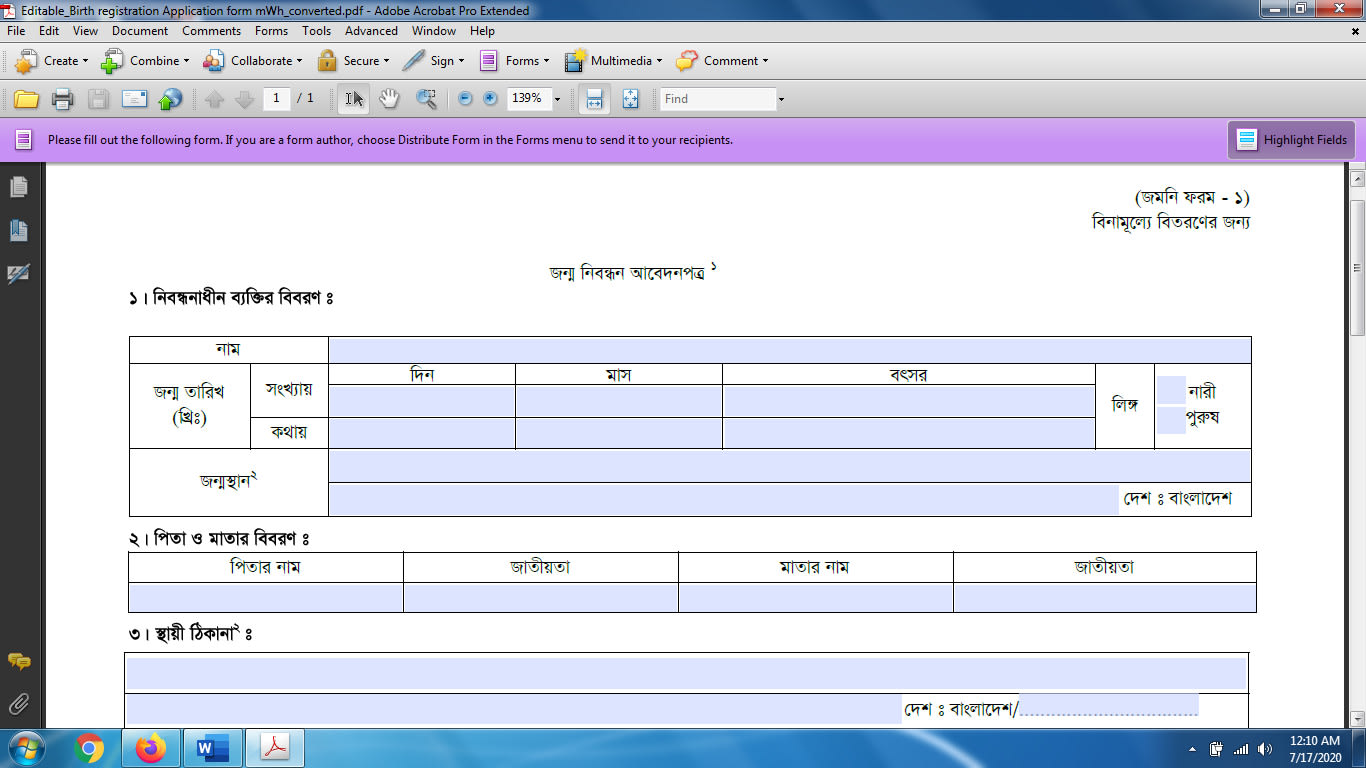1366x768 pixels.
Task: Open the Signatures panel in left sidebar
Action: 18,273
